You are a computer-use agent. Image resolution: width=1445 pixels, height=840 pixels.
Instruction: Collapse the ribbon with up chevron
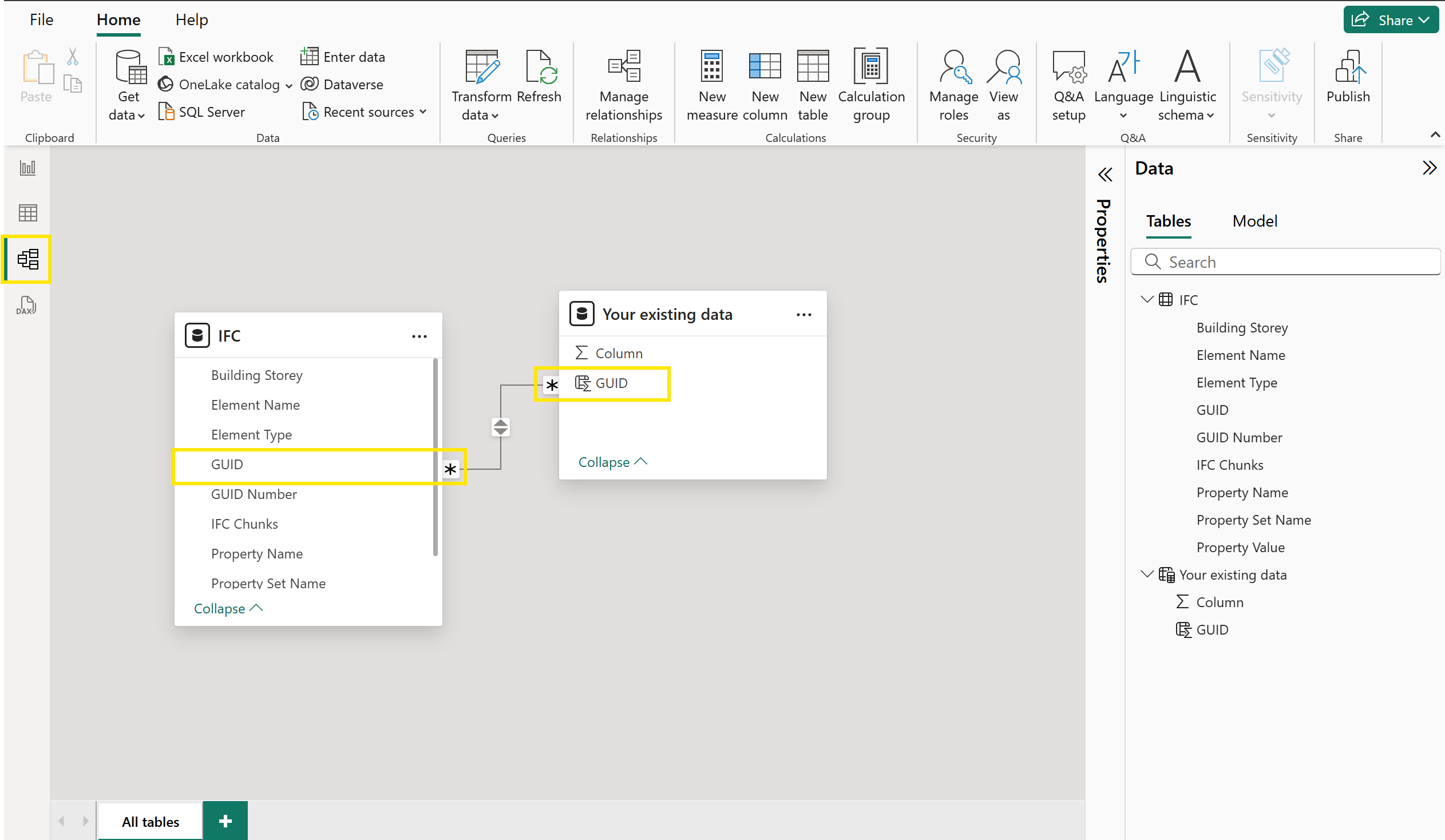click(x=1435, y=135)
